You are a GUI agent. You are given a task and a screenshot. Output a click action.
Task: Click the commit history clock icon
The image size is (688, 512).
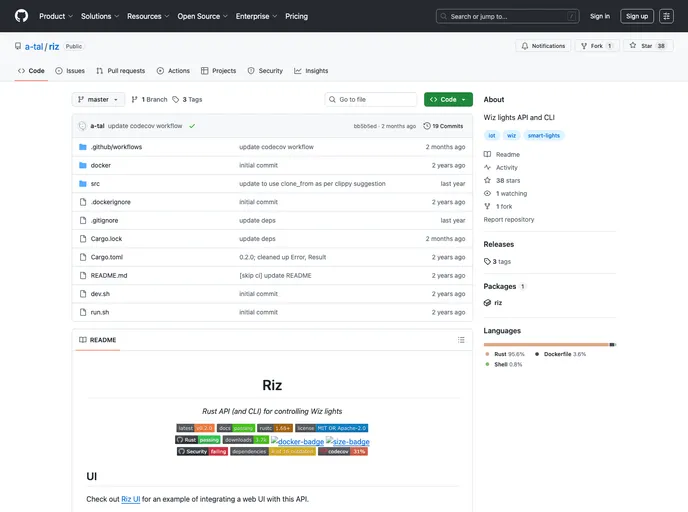point(426,126)
